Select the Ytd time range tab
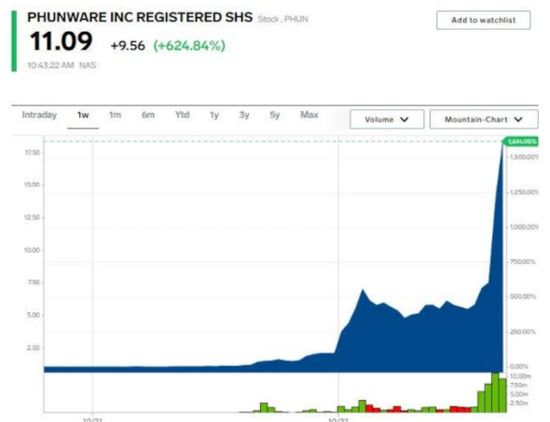 [x=182, y=115]
